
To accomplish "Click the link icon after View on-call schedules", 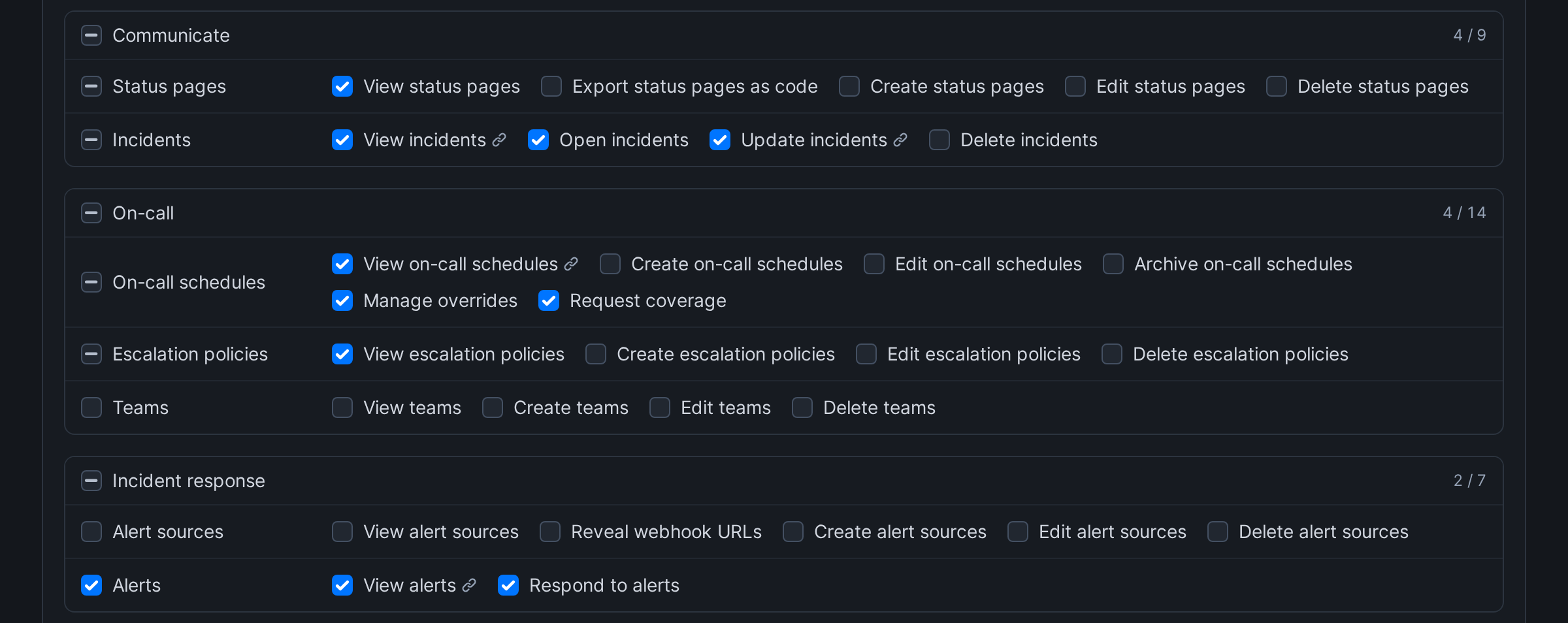I will pos(571,264).
